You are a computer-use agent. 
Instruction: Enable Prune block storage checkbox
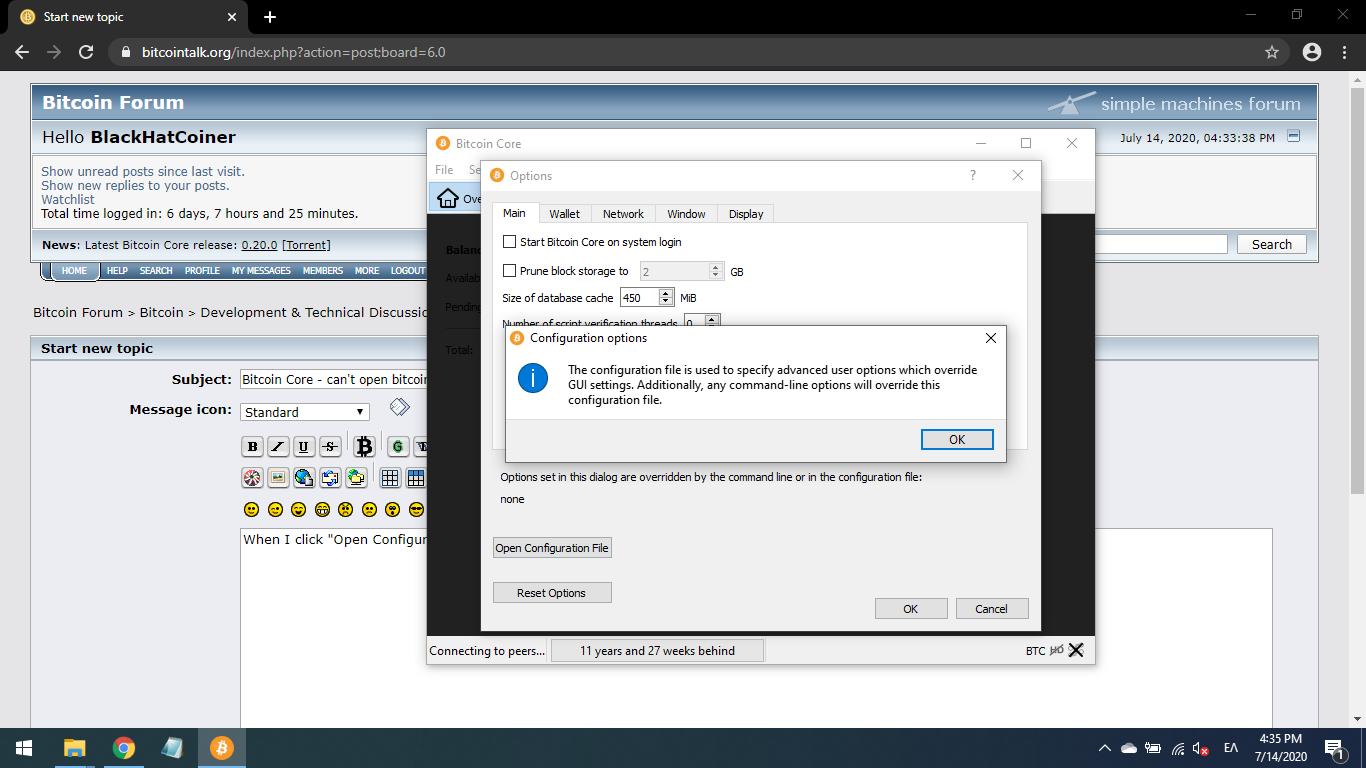tap(510, 271)
